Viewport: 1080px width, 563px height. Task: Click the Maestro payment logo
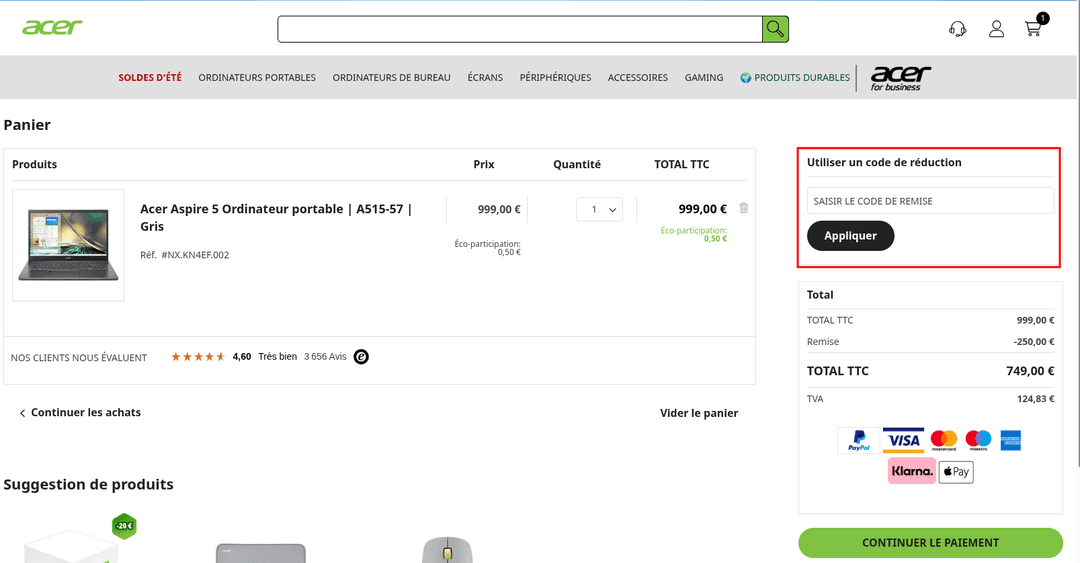978,440
